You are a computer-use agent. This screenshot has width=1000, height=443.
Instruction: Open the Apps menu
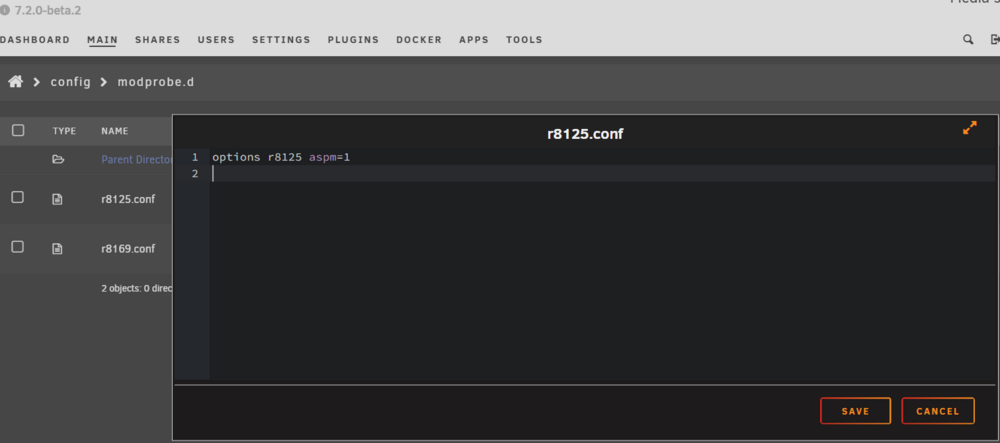tap(474, 40)
